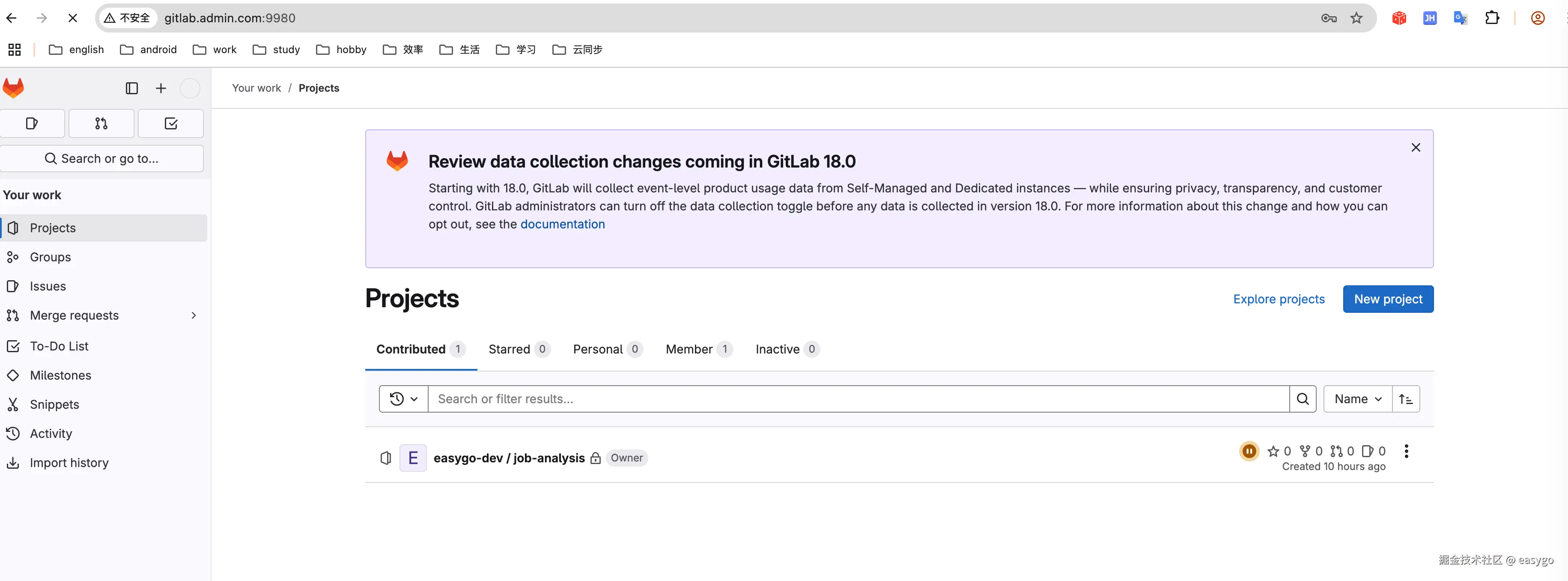Open the recent searches history dropdown
Screen dimensions: 1568x581
point(403,399)
